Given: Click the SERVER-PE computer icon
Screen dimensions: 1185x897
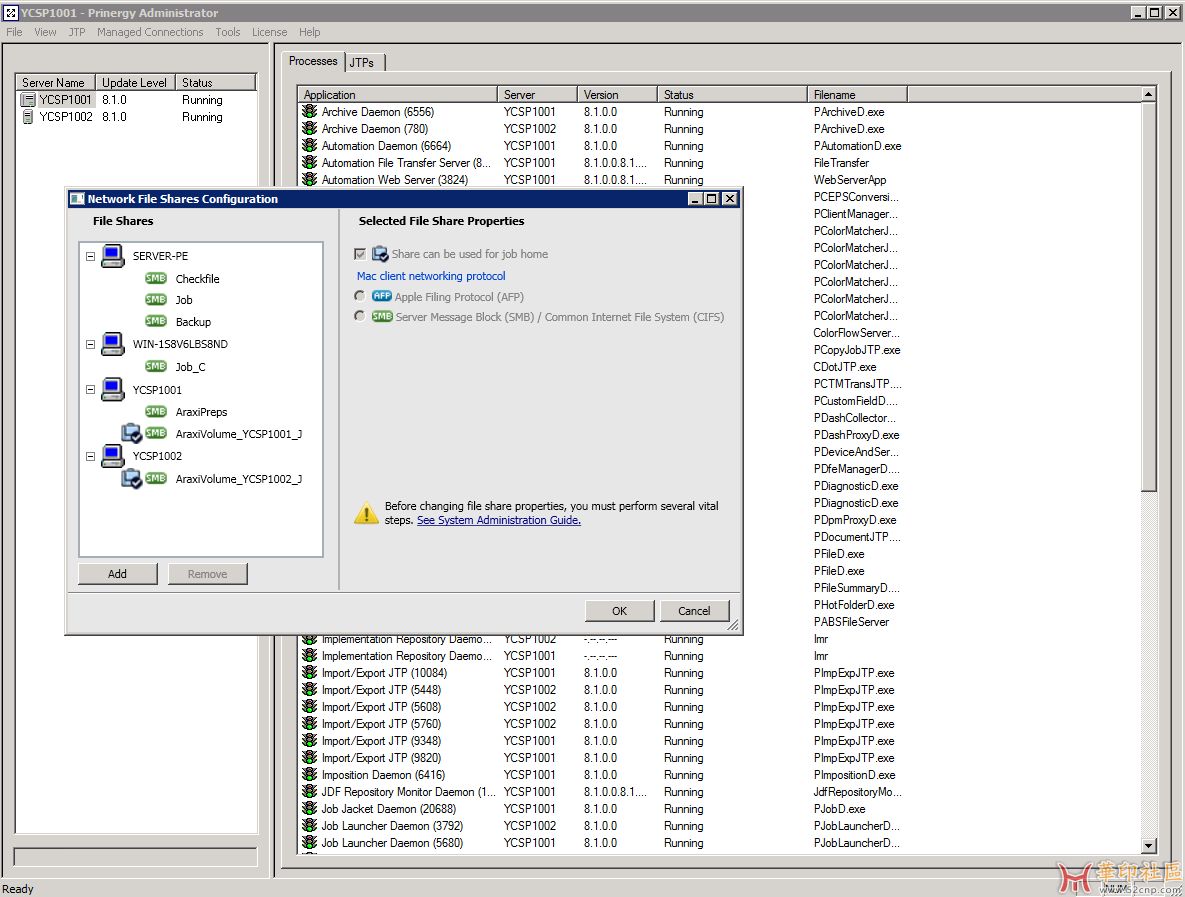Looking at the screenshot, I should pyautogui.click(x=112, y=256).
